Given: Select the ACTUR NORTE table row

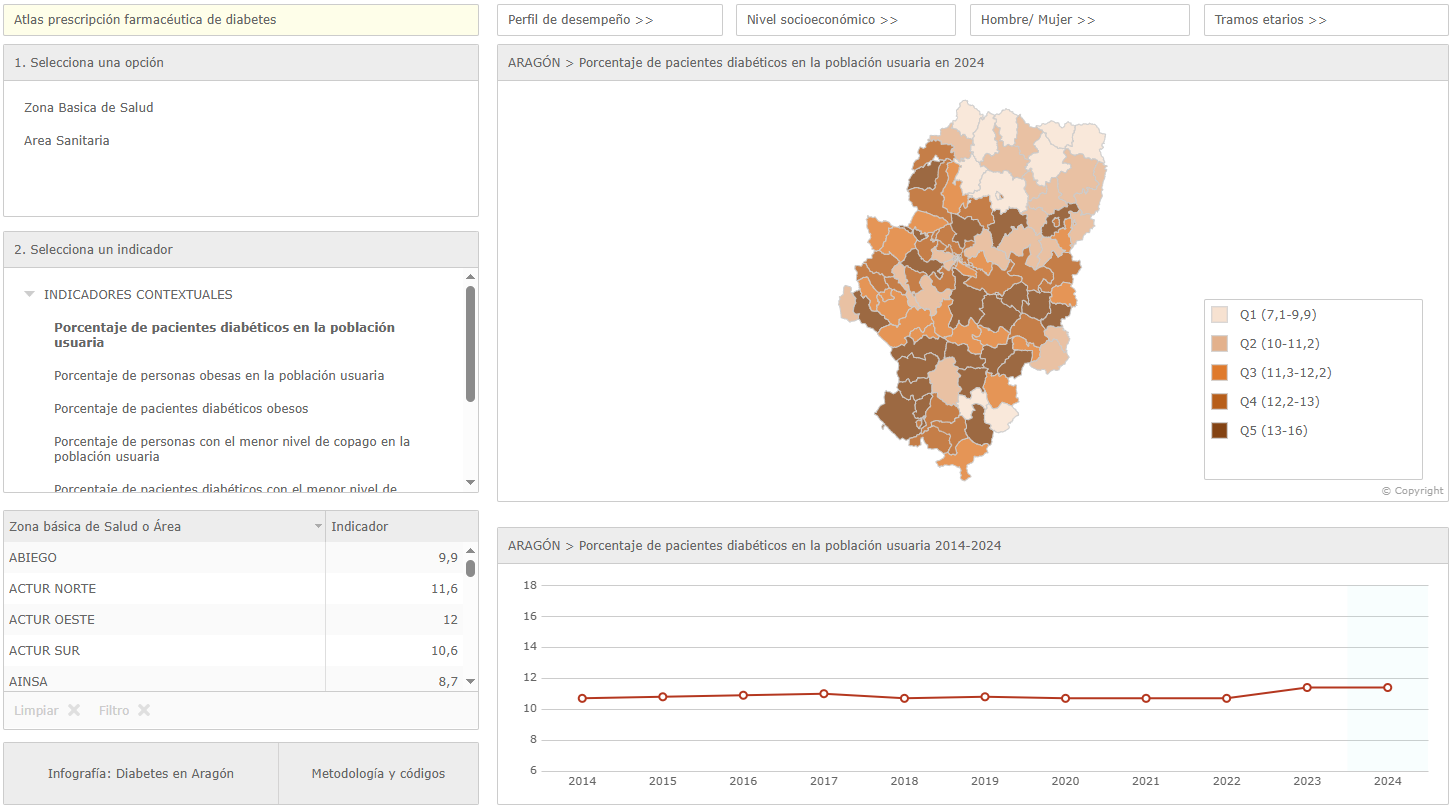Looking at the screenshot, I should [x=165, y=589].
